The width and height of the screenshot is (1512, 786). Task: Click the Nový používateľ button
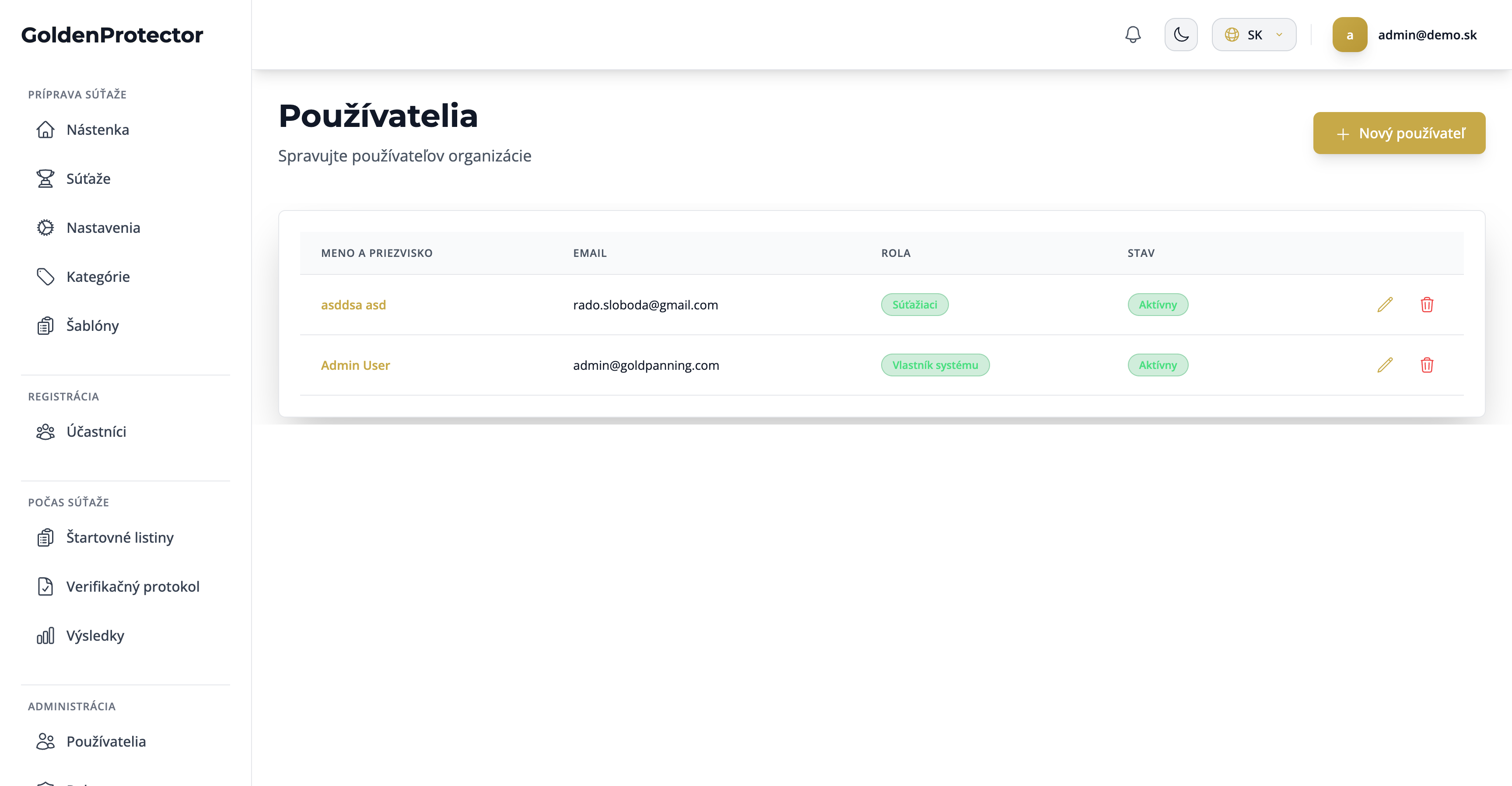click(1399, 133)
